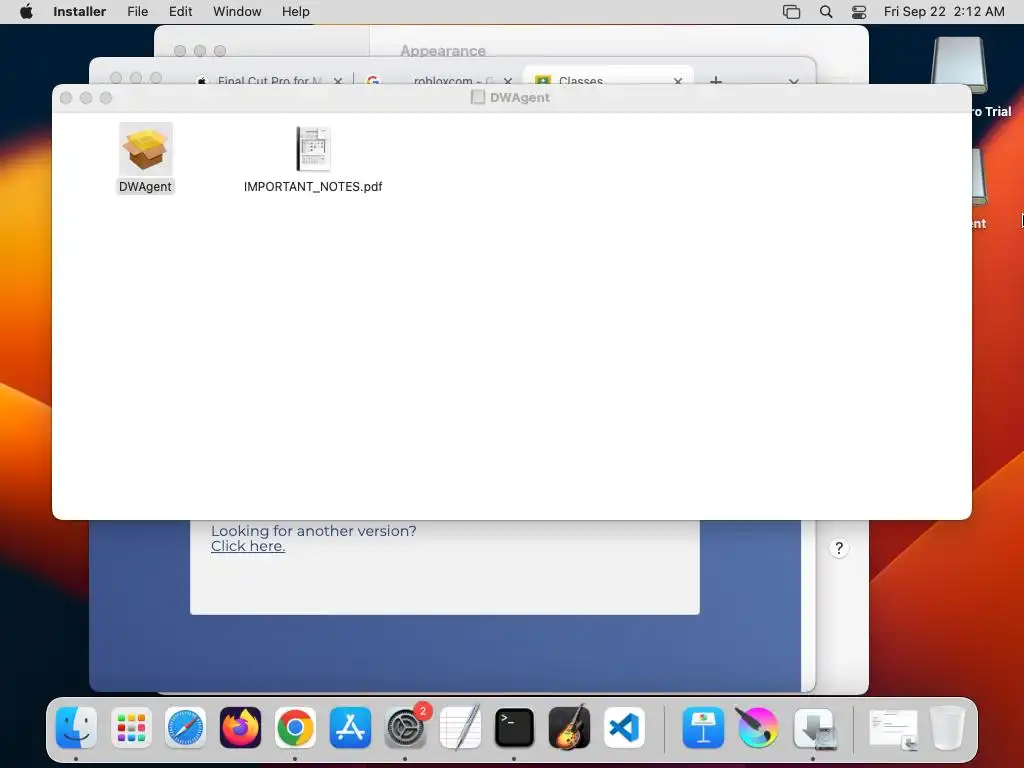Open the Installer application menu
Screen dimensions: 1024x768
[79, 12]
